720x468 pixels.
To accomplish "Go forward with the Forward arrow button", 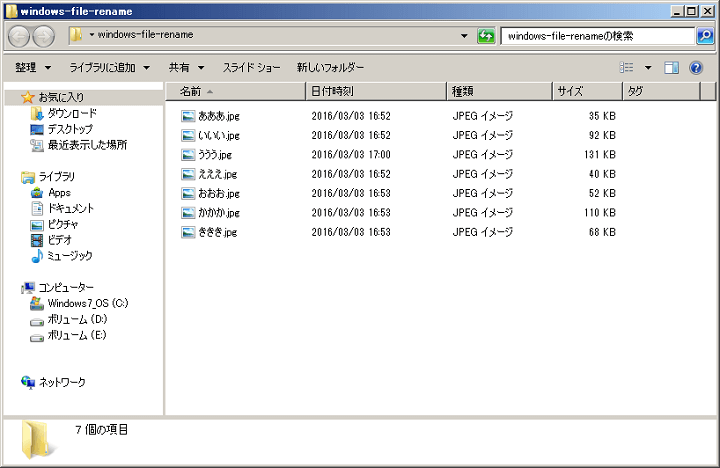I will pyautogui.click(x=44, y=36).
